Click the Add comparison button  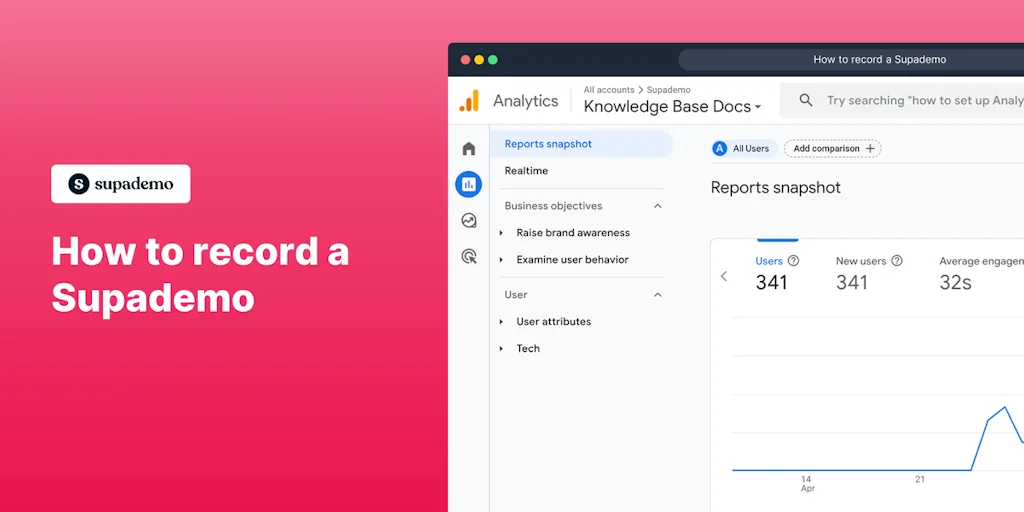[832, 149]
